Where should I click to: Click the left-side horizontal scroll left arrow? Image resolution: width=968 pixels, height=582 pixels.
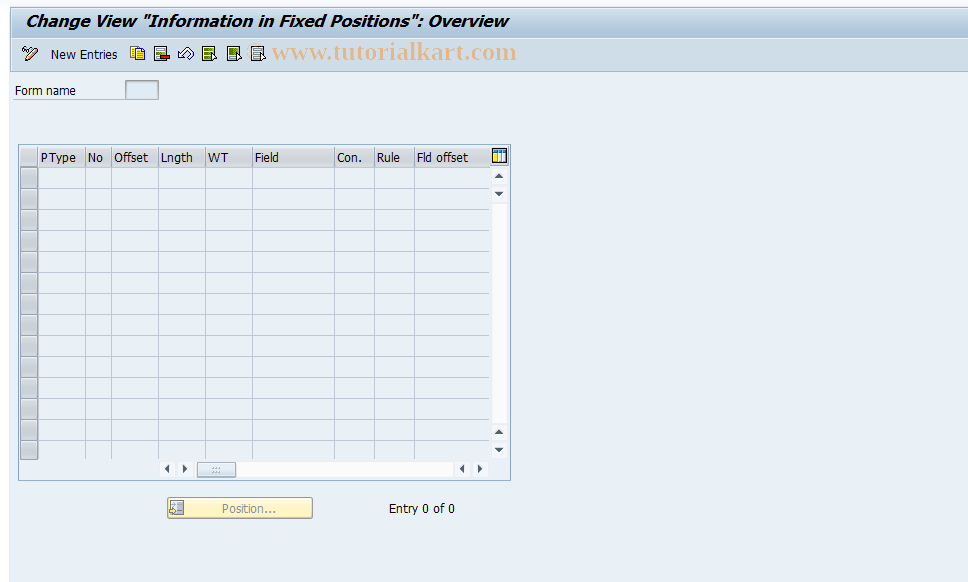tap(167, 469)
